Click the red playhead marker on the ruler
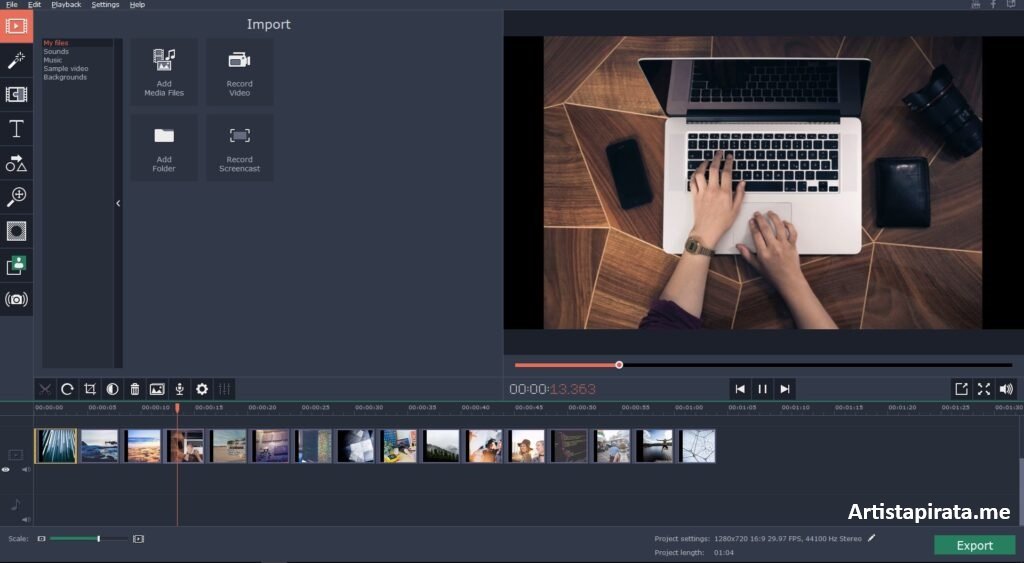The image size is (1024, 563). pos(177,408)
